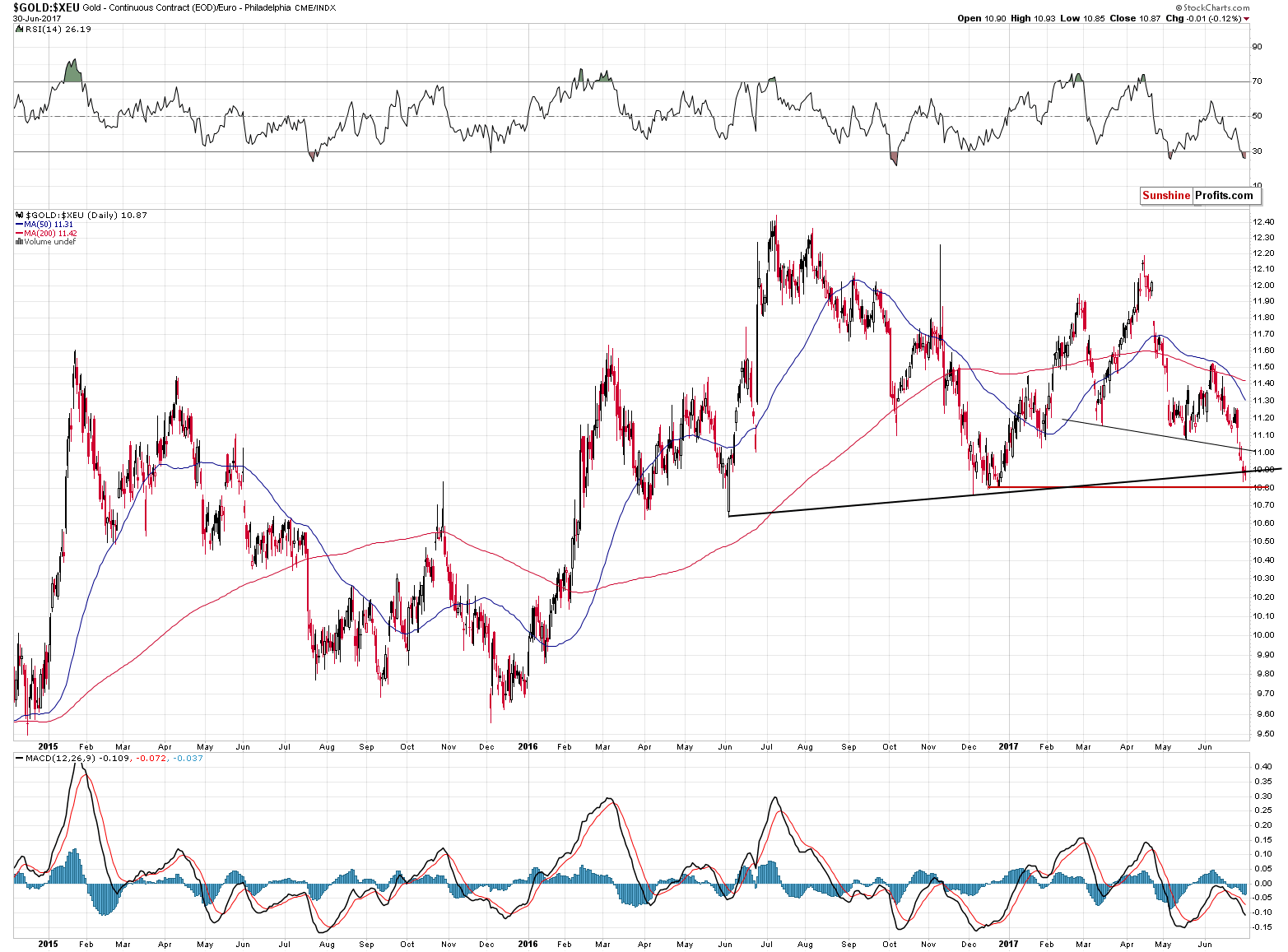The image size is (1288, 952).
Task: Click the MA(50) 11.31 legend
Action: click(49, 224)
